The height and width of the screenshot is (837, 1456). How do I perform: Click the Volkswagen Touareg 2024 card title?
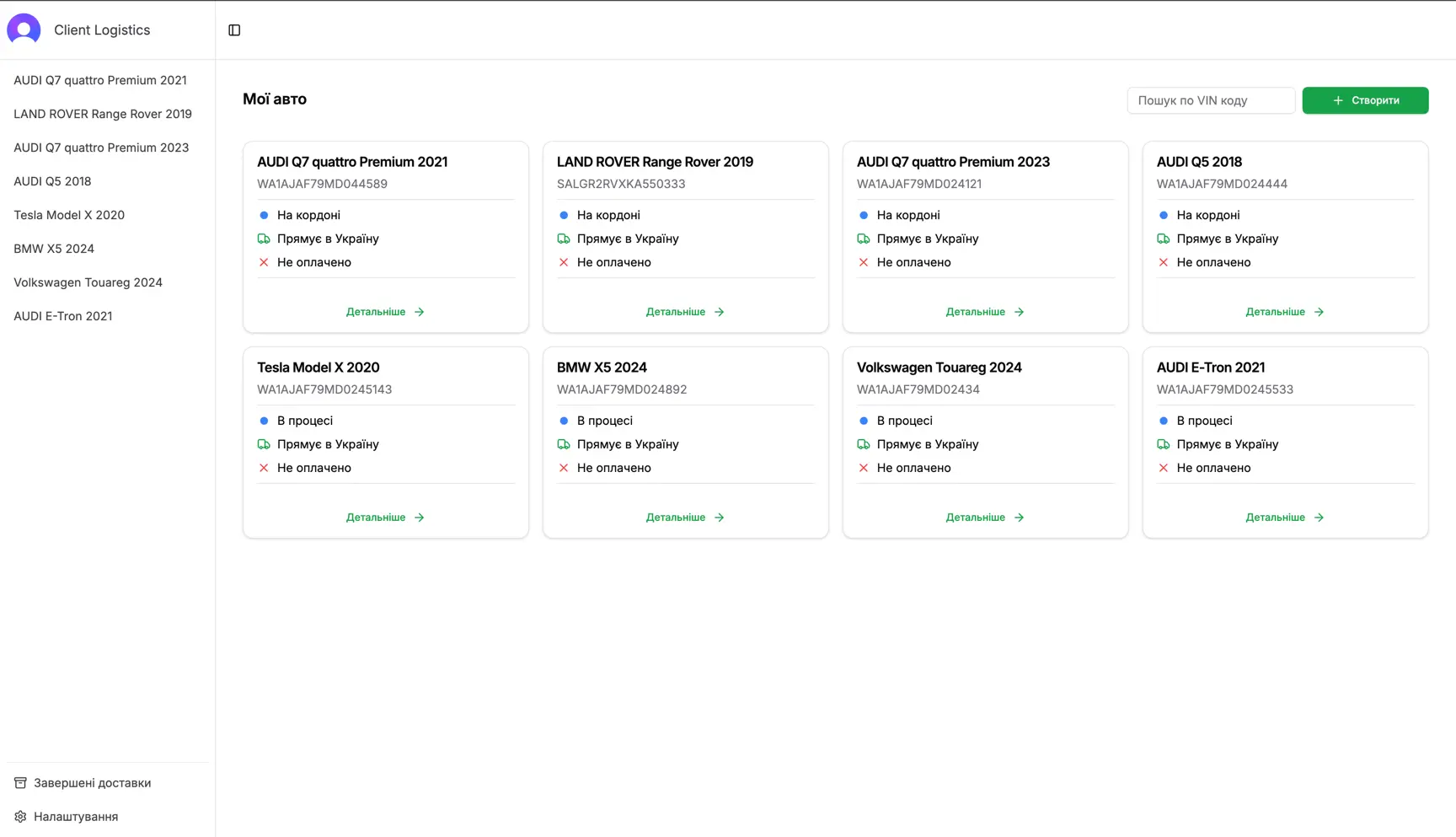939,368
